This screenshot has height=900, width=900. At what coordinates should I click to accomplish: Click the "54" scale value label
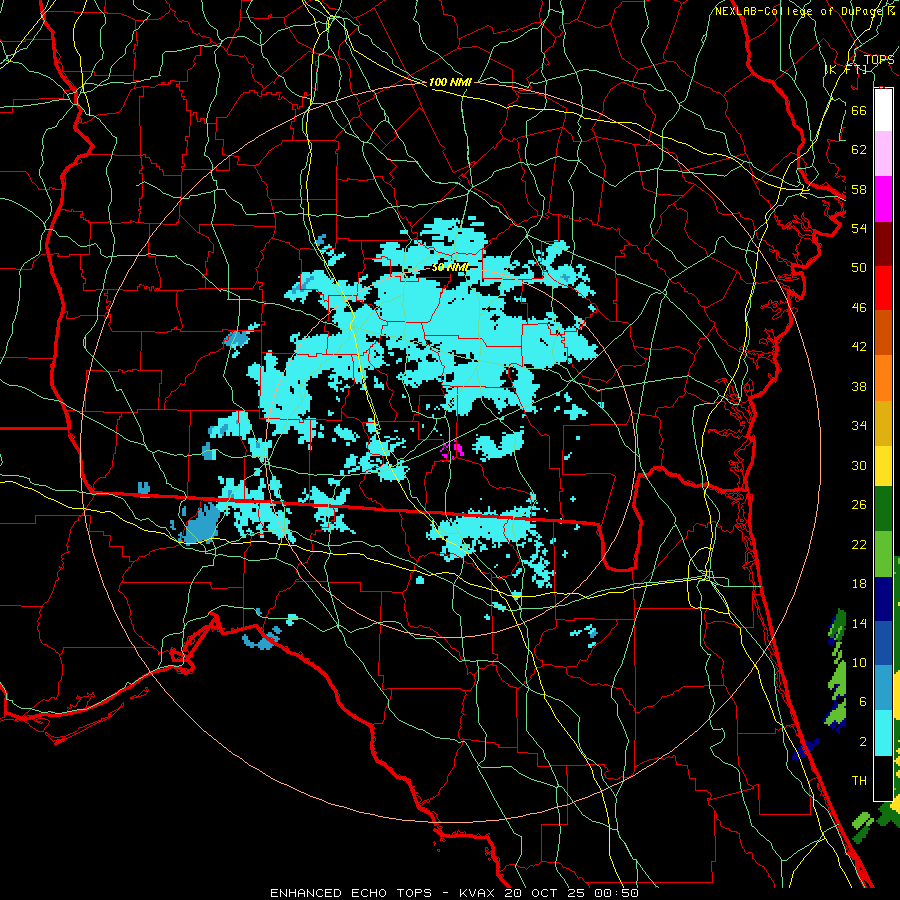(859, 228)
